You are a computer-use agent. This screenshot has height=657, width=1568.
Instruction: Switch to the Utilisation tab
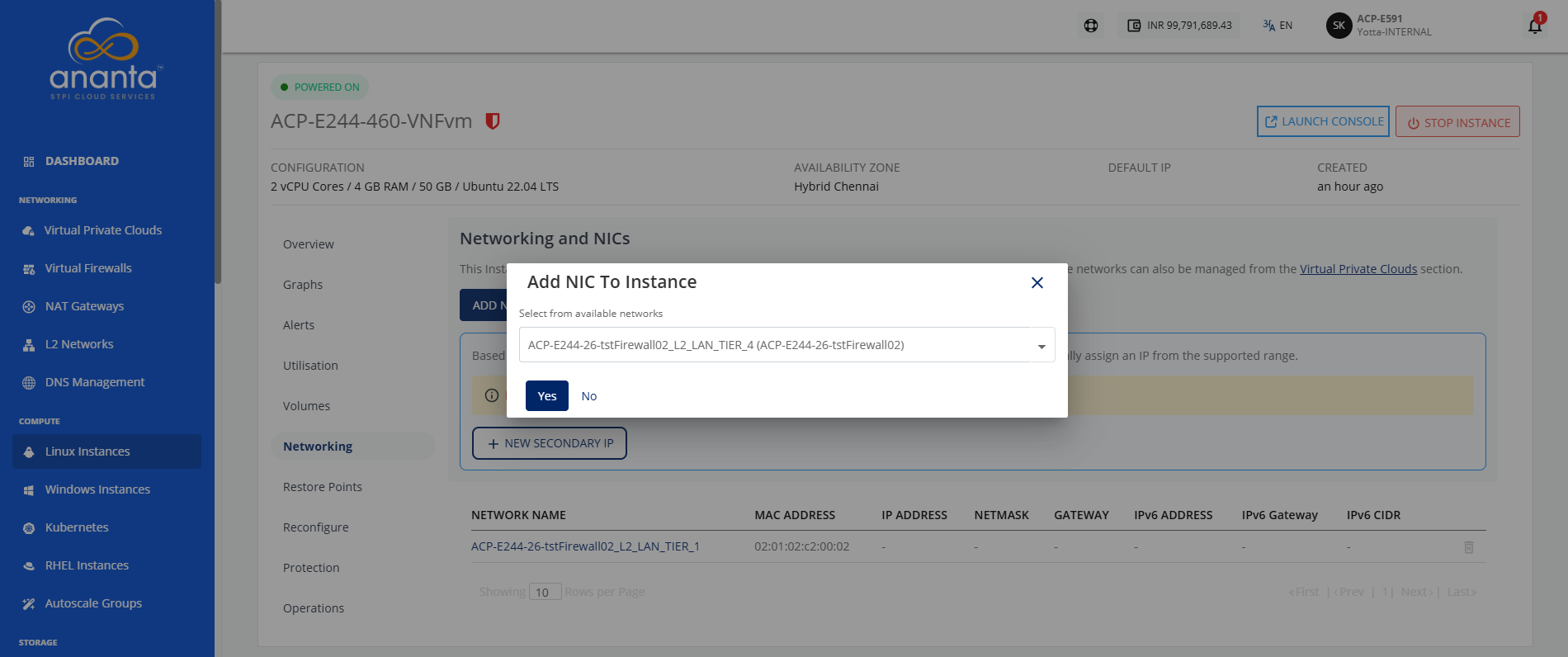point(310,366)
